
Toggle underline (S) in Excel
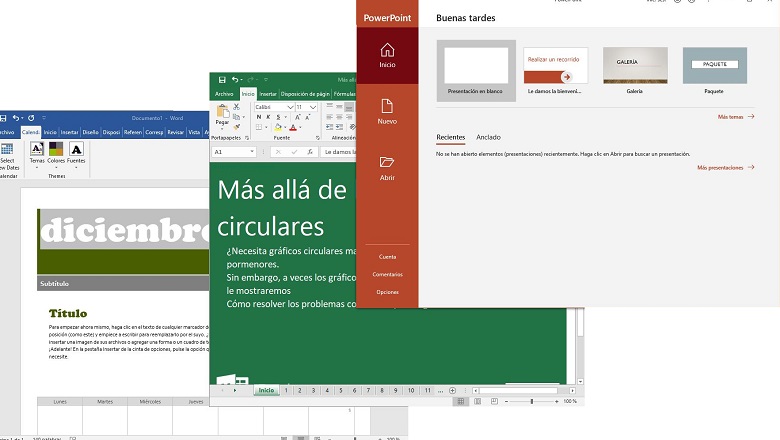278,117
